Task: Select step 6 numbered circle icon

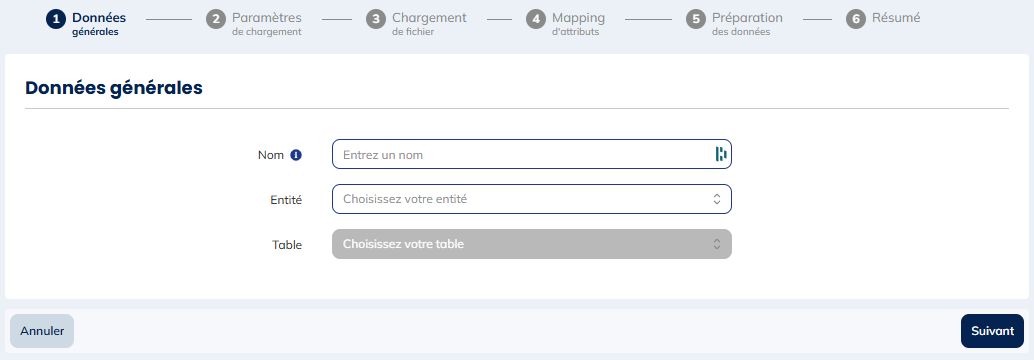Action: click(856, 19)
